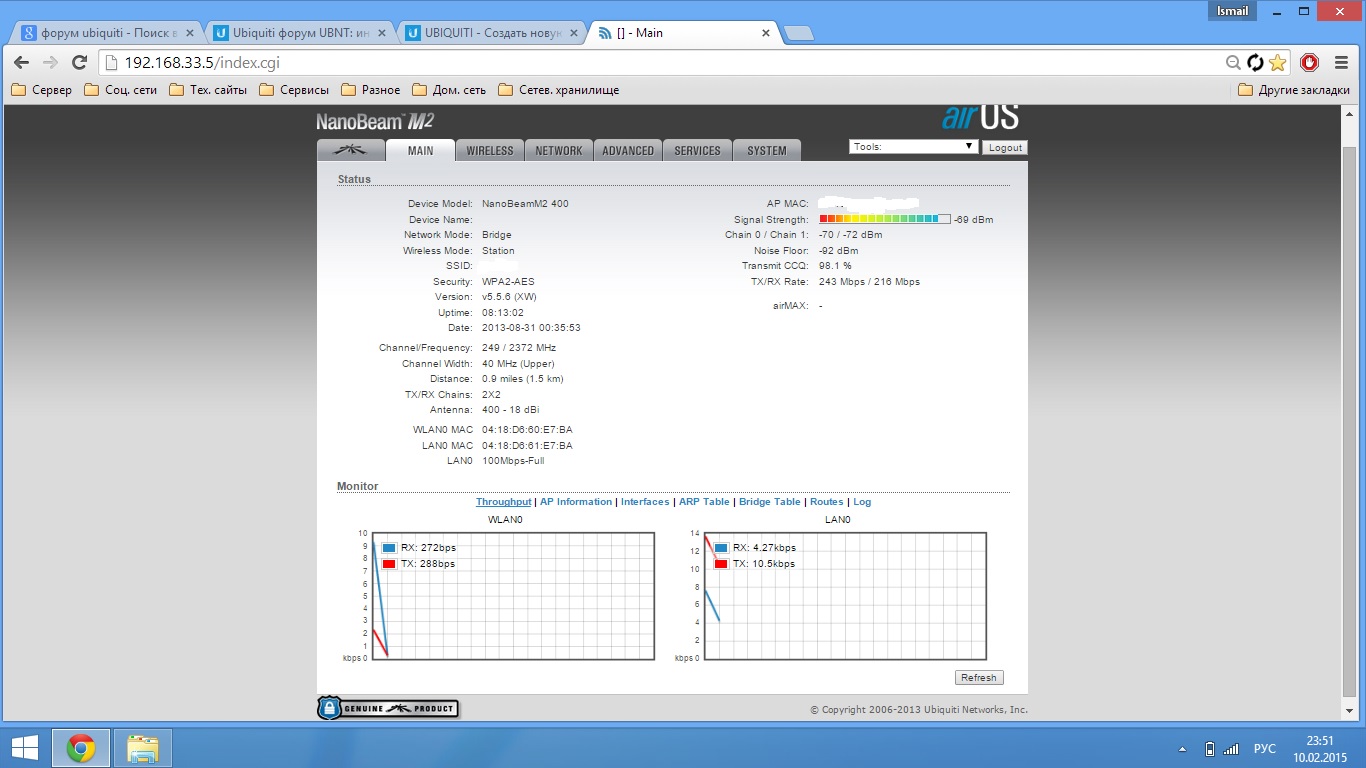This screenshot has height=768, width=1366.
Task: Open the AP Information link
Action: click(576, 502)
